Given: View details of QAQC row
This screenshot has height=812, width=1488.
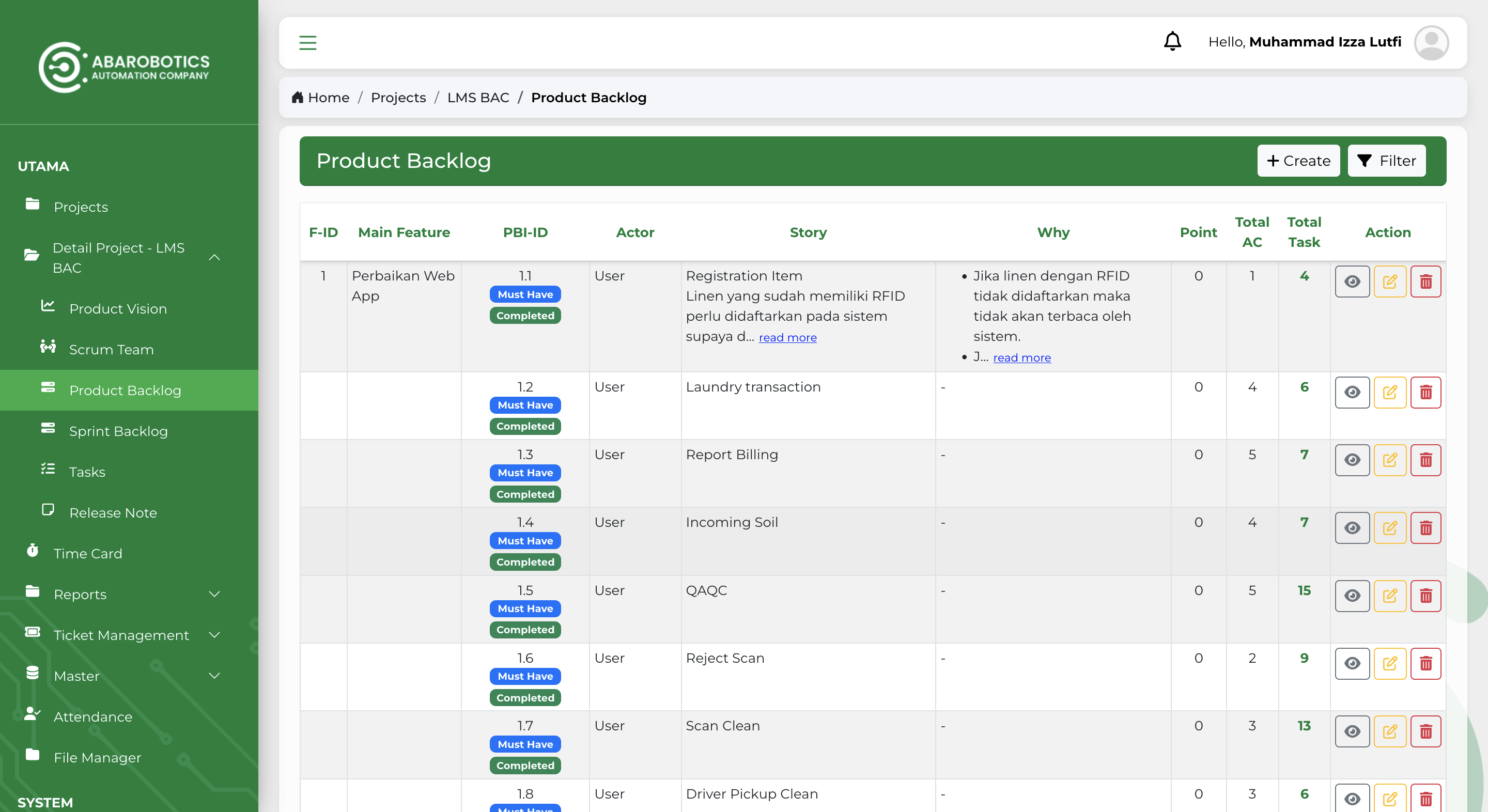Looking at the screenshot, I should pos(1352,596).
